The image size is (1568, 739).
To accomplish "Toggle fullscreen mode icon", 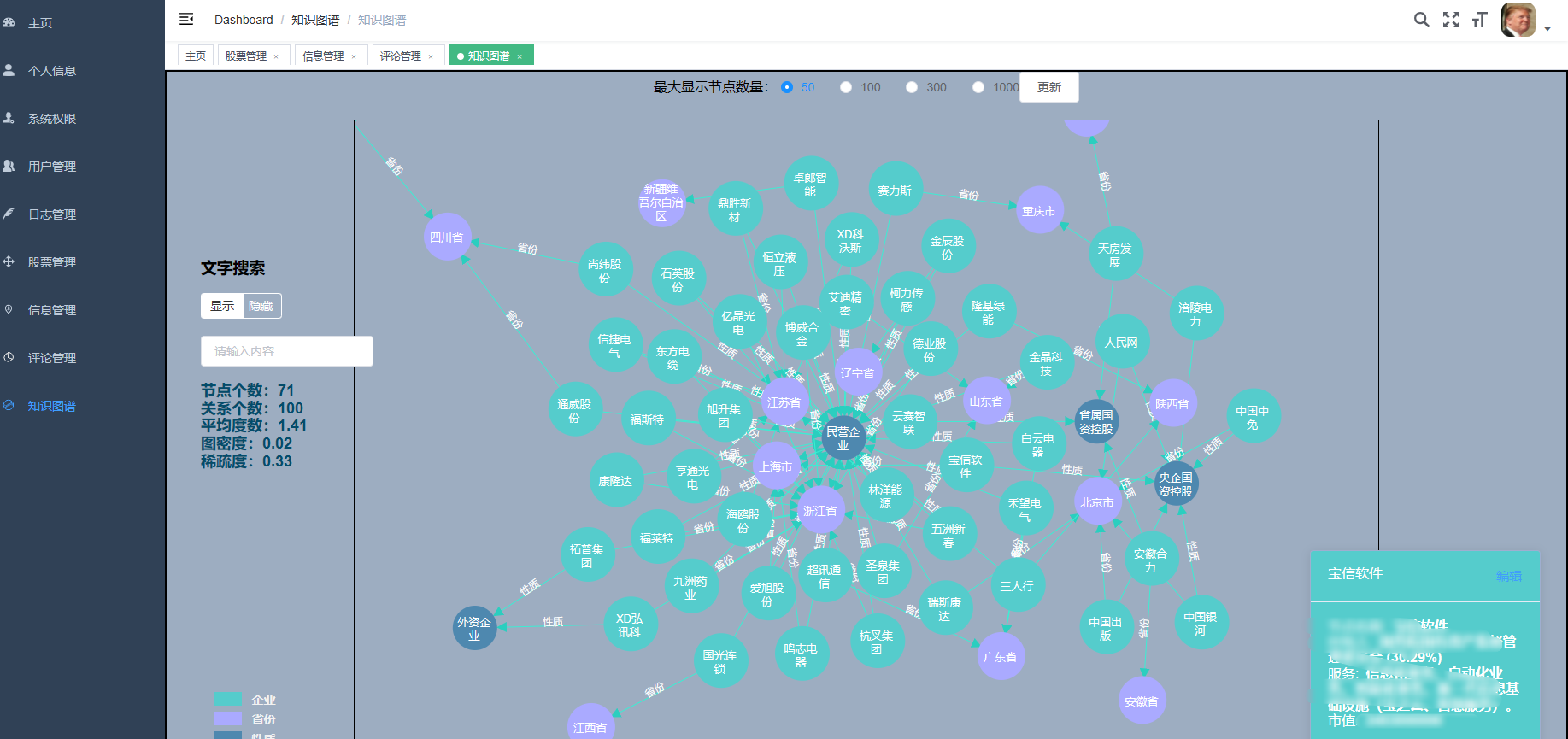I will 1451,20.
